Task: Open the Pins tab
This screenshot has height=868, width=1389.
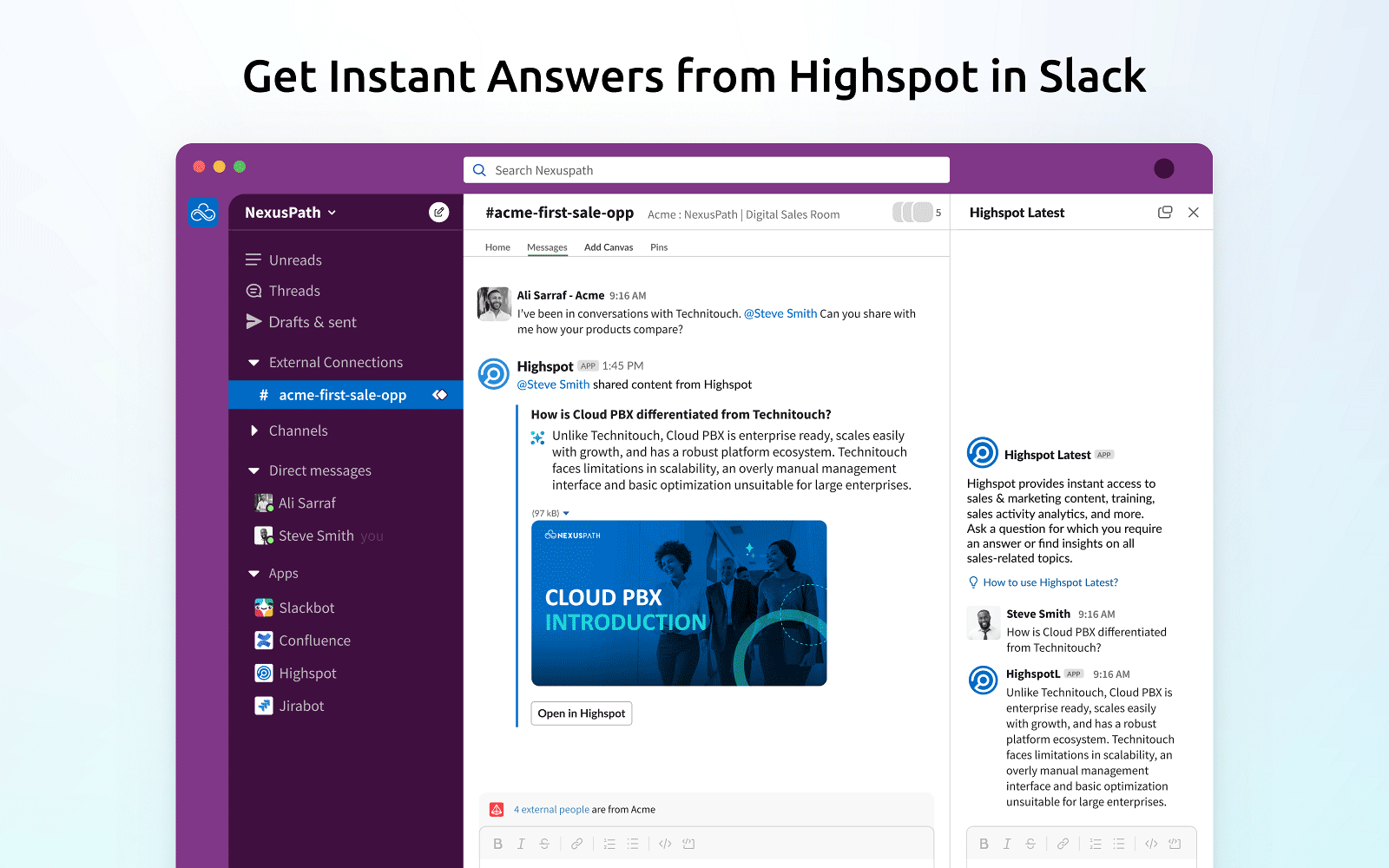Action: [659, 247]
